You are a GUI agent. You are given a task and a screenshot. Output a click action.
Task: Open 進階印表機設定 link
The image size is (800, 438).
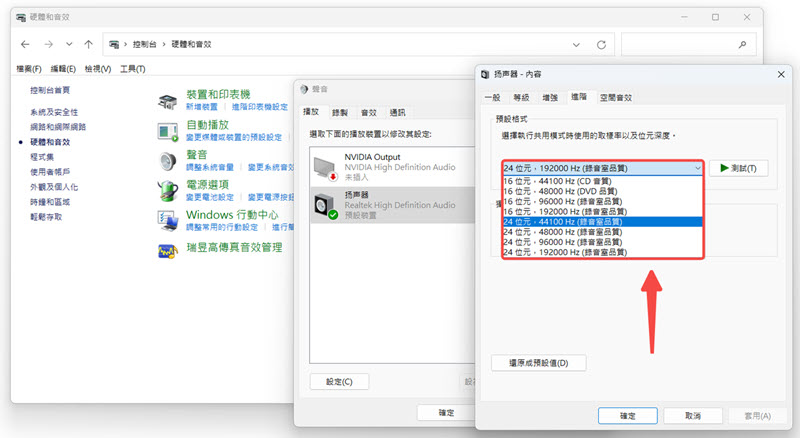[x=260, y=107]
